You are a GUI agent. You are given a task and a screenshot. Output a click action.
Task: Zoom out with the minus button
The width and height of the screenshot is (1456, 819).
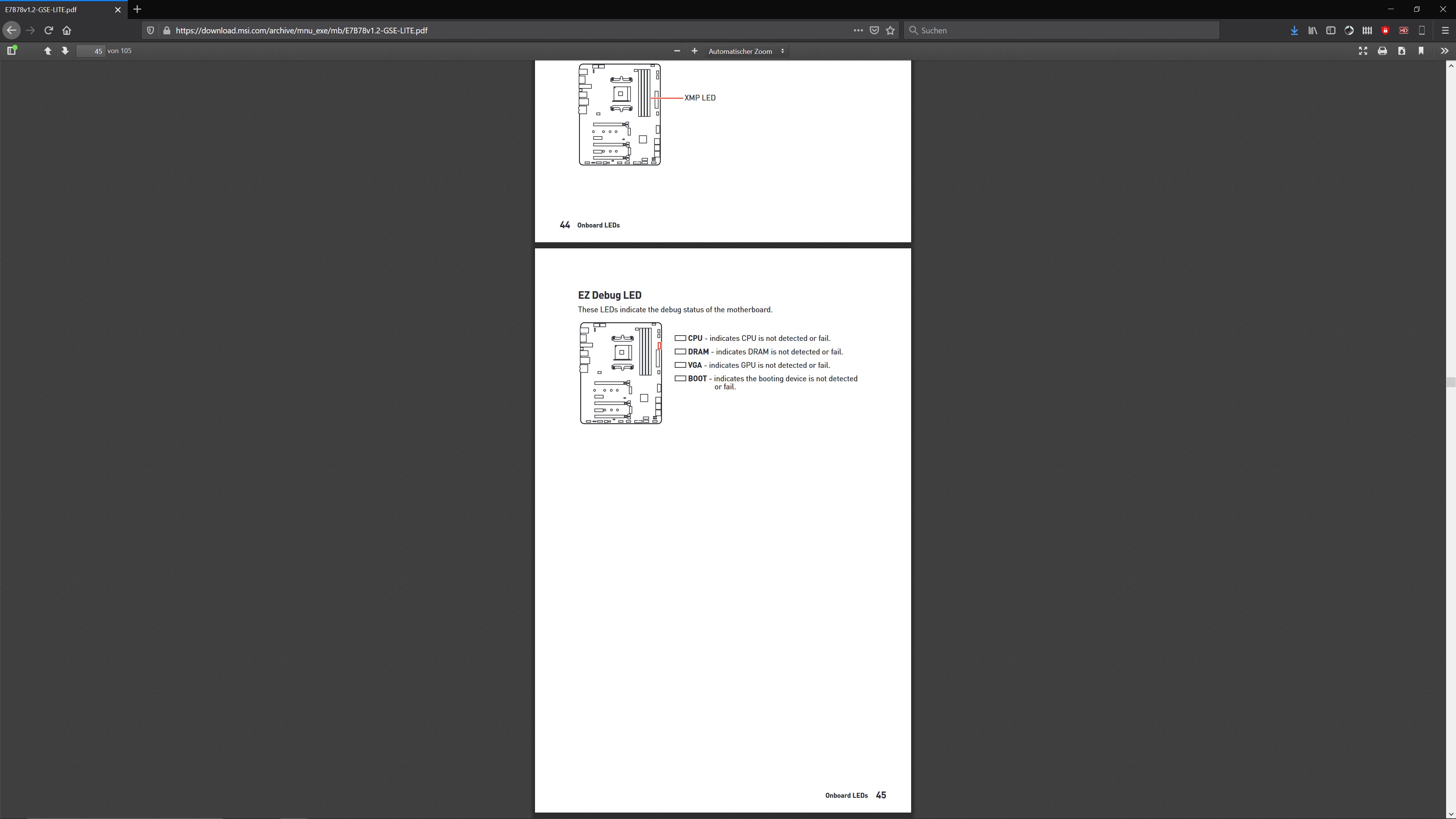click(x=676, y=51)
